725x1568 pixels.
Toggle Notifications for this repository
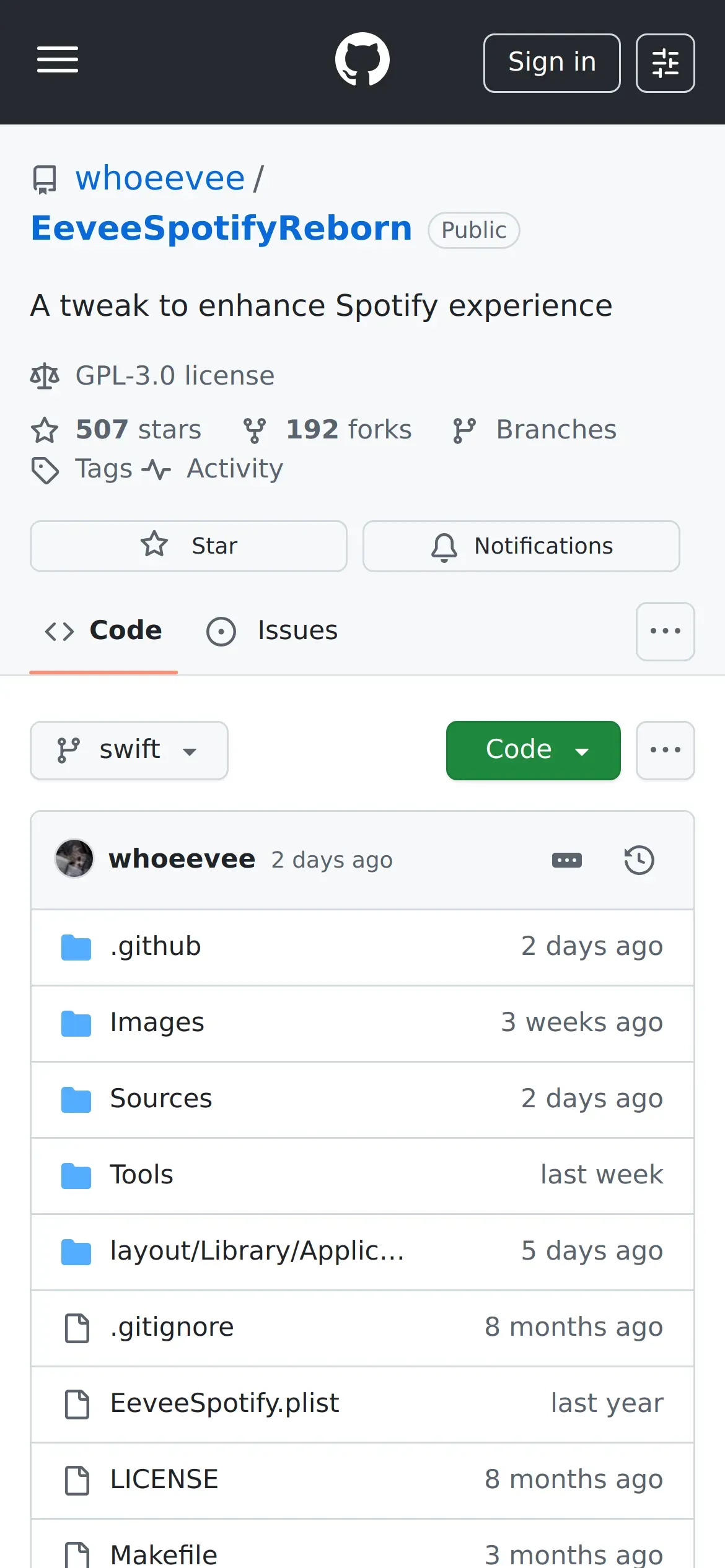521,546
